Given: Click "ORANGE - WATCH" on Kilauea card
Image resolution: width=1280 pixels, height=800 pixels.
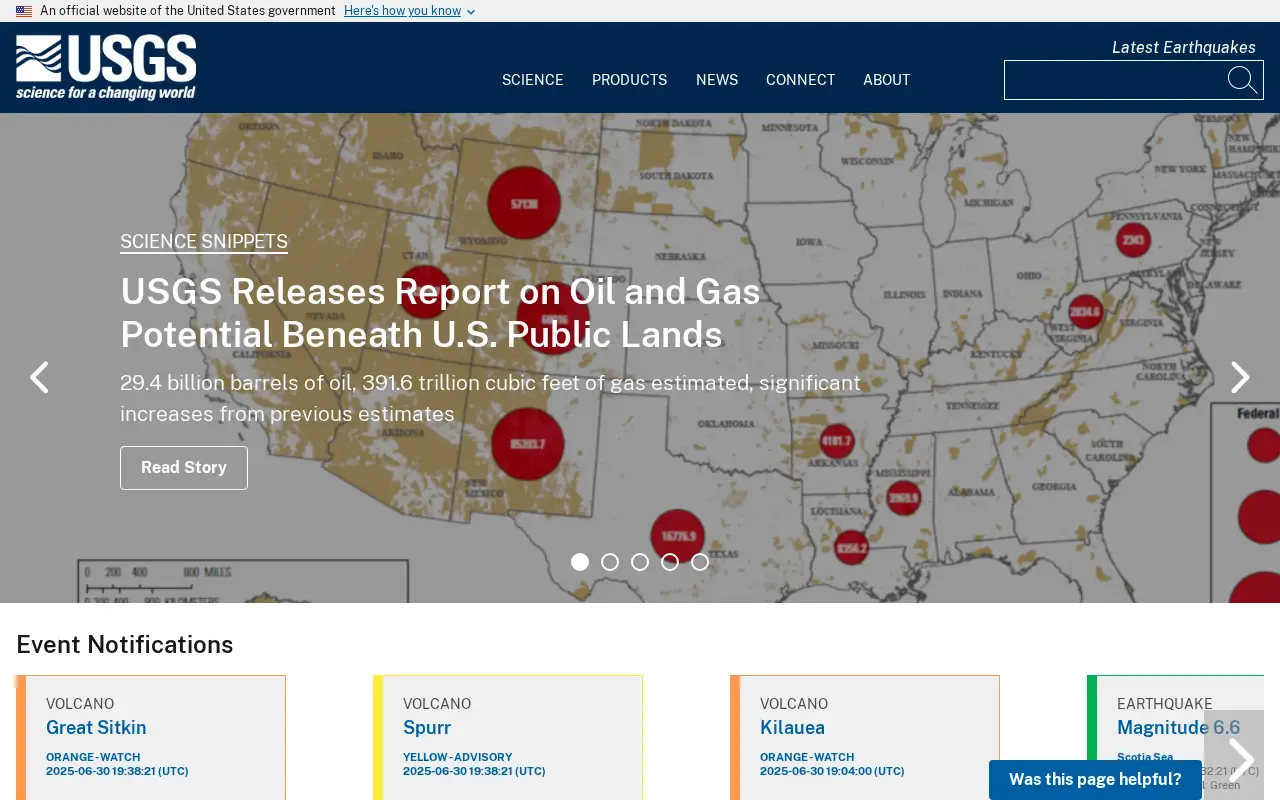Looking at the screenshot, I should 807,757.
